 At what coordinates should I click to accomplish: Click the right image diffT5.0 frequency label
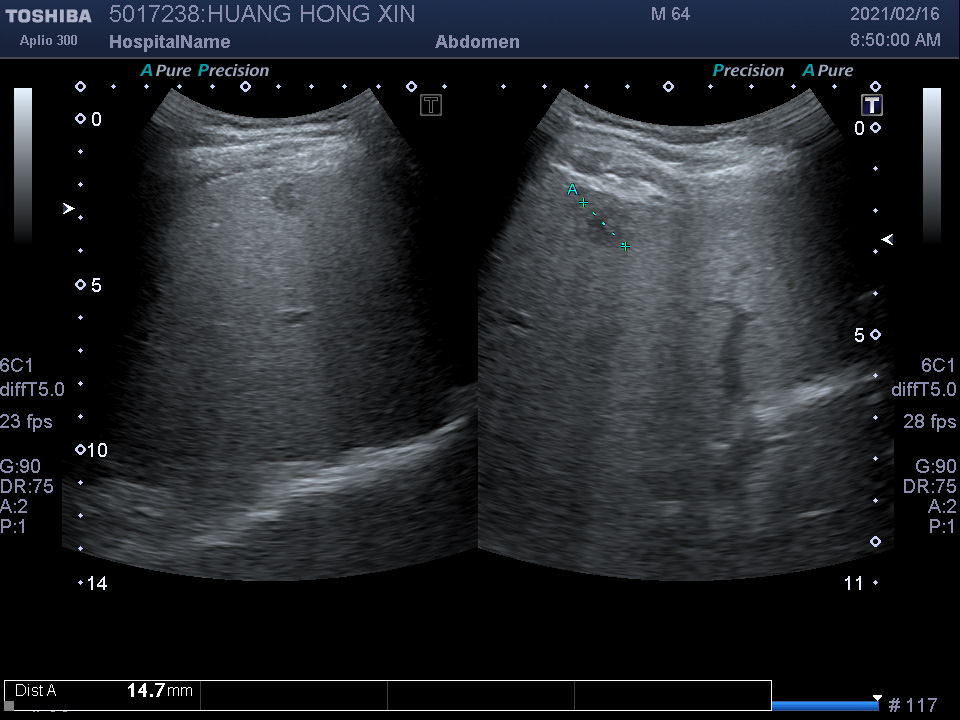(x=923, y=390)
